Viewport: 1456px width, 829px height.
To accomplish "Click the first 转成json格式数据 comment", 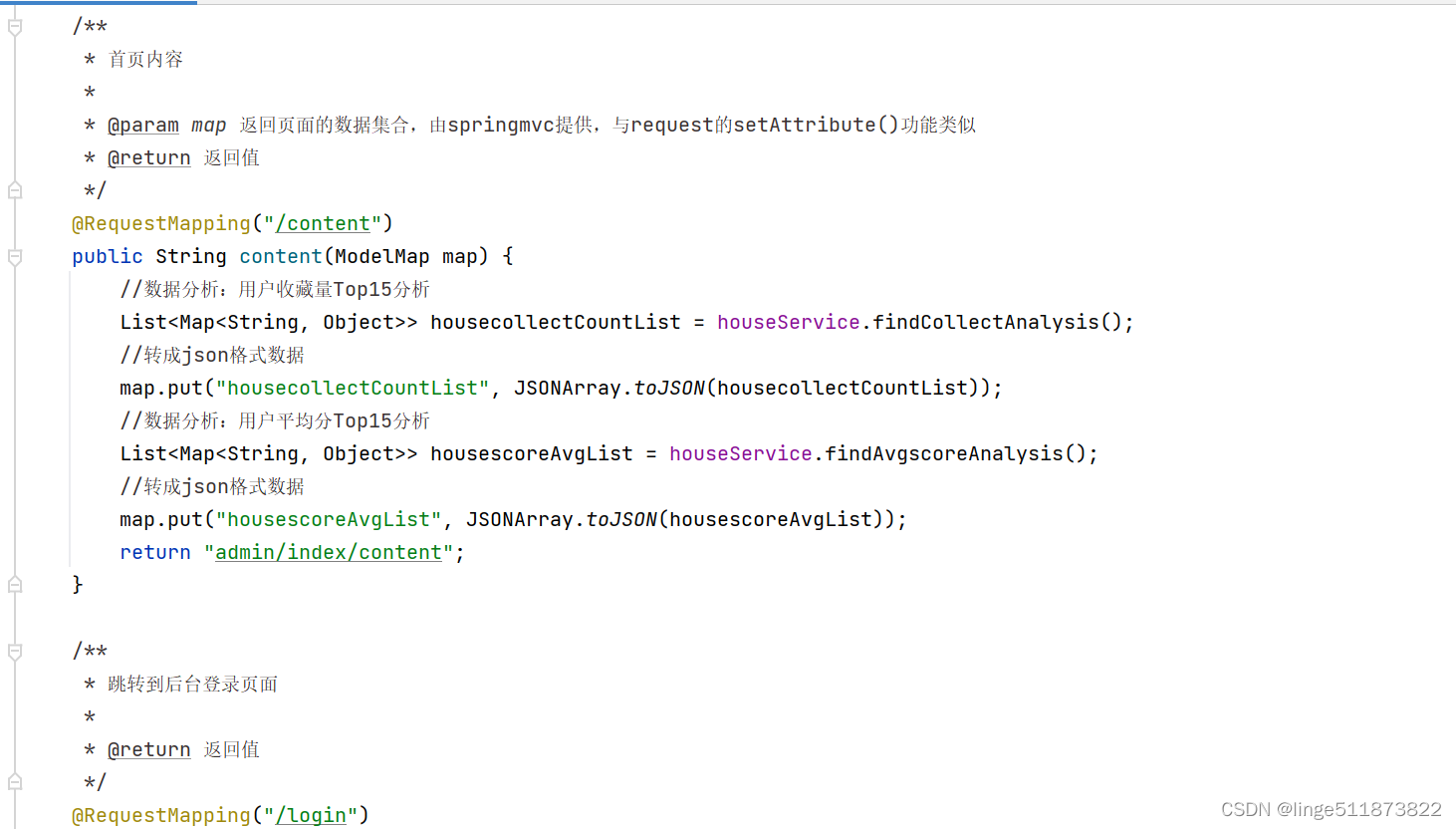I will click(x=212, y=356).
